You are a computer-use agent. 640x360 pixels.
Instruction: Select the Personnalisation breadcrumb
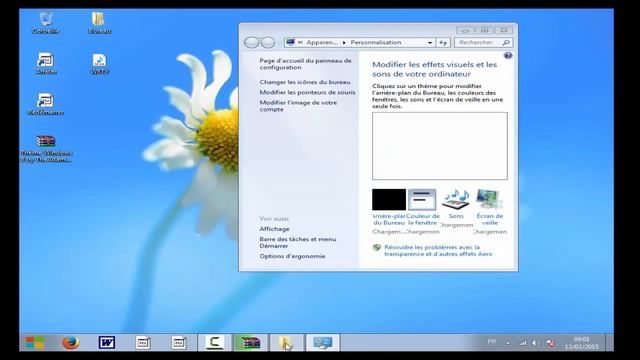376,42
